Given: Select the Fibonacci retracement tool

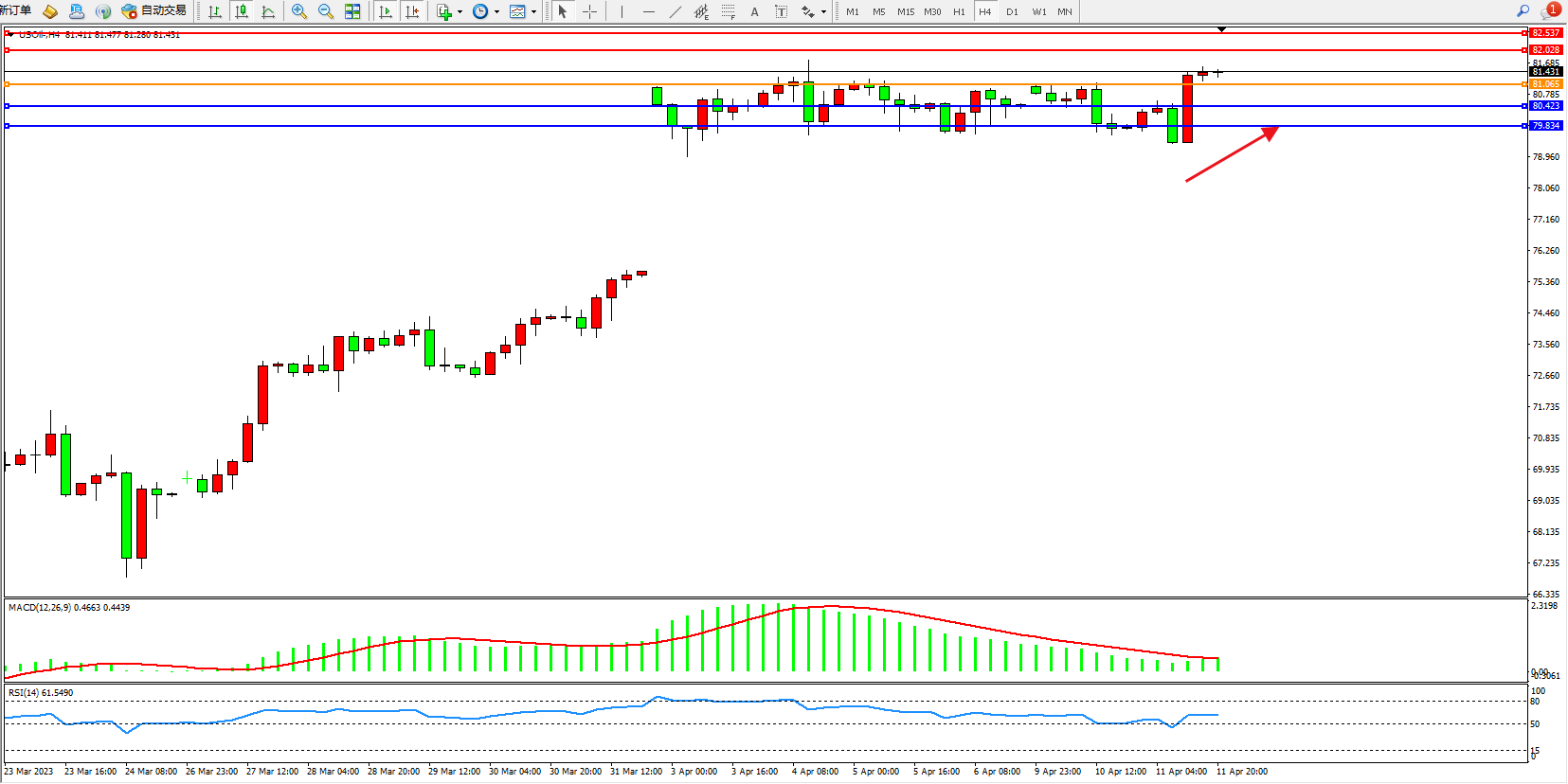Looking at the screenshot, I should [x=728, y=11].
